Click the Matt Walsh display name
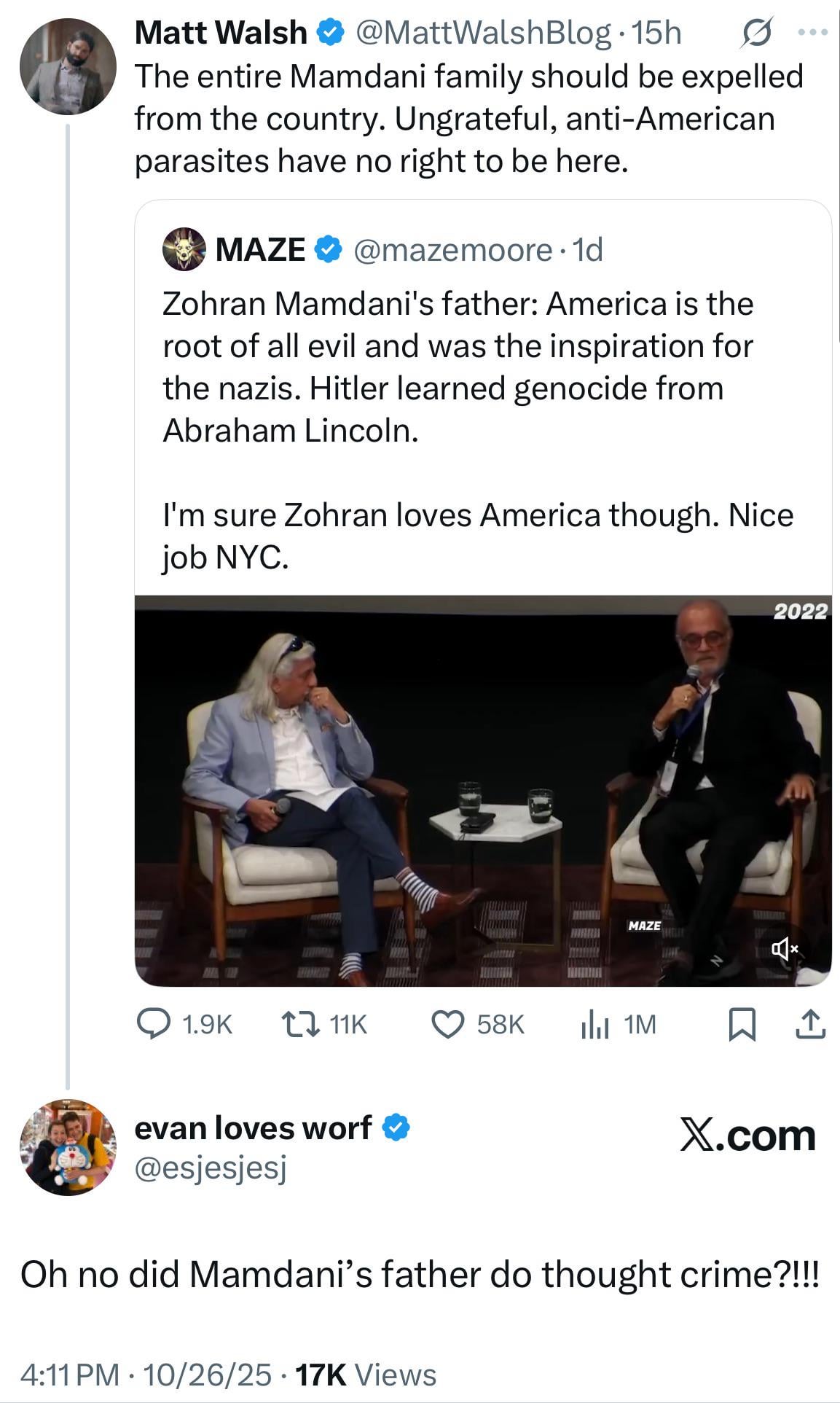The image size is (840, 1403). pos(221,33)
